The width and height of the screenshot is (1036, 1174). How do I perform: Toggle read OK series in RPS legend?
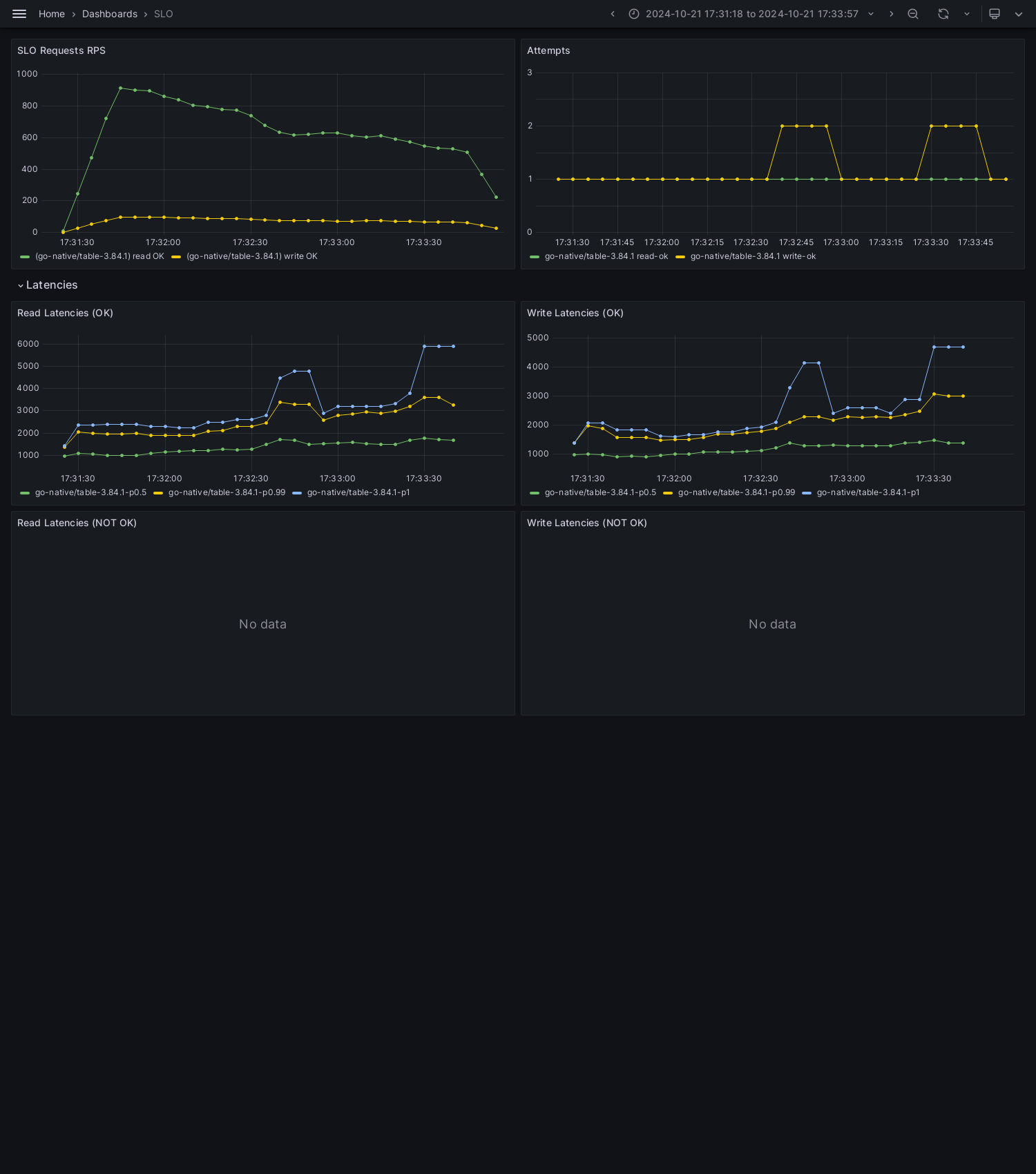pyautogui.click(x=99, y=256)
